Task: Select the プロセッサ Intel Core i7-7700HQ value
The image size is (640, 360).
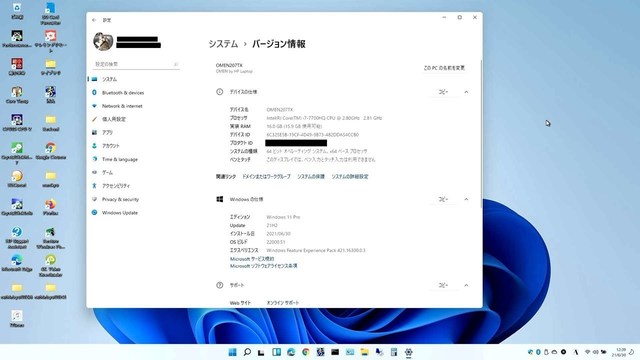Action: click(x=324, y=118)
